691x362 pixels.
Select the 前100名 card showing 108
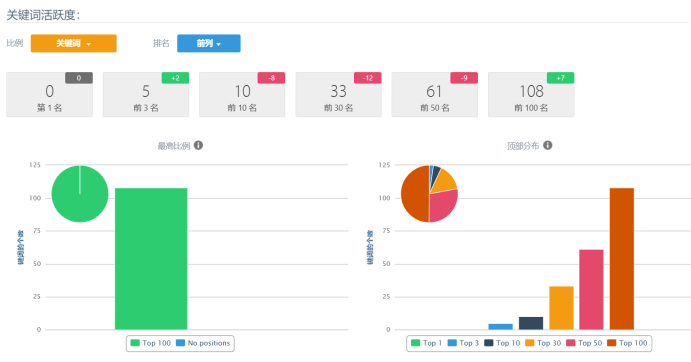[x=531, y=95]
